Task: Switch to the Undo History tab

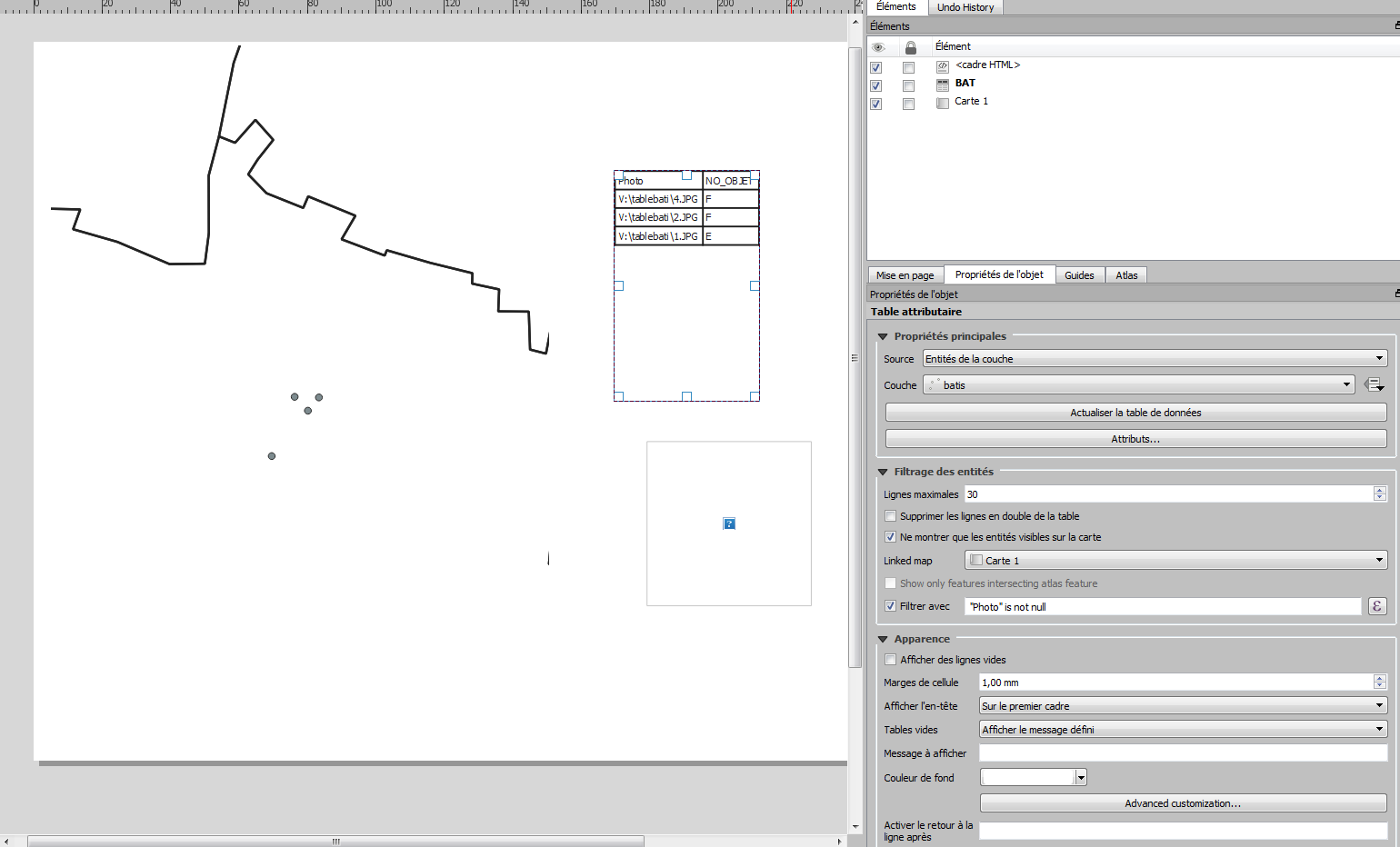Action: click(x=965, y=7)
